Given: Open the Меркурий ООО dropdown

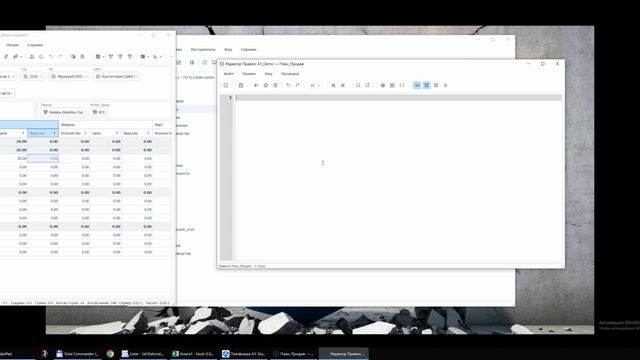Looking at the screenshot, I should [69, 76].
